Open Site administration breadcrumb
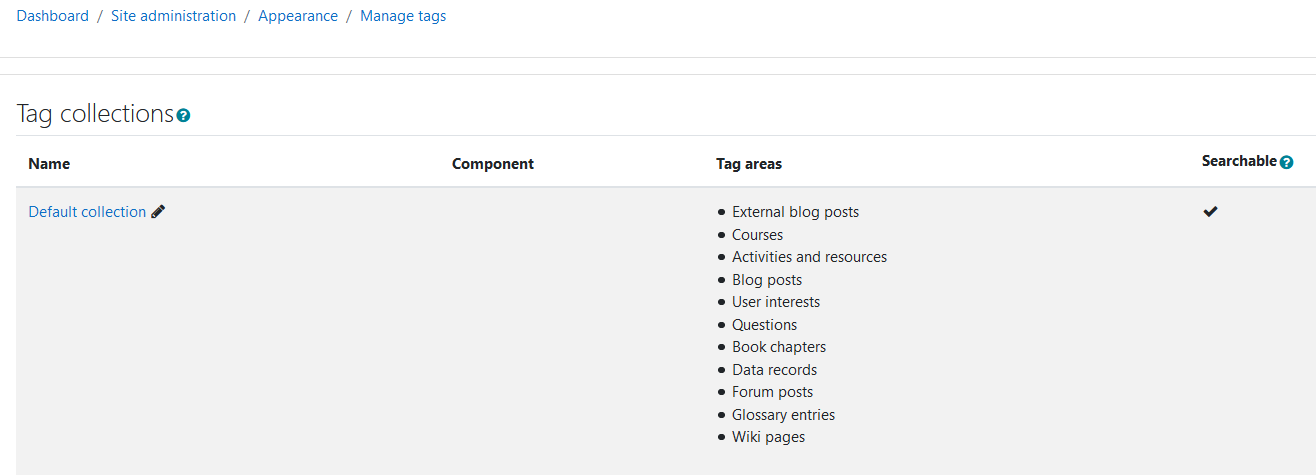1316x475 pixels. tap(174, 16)
